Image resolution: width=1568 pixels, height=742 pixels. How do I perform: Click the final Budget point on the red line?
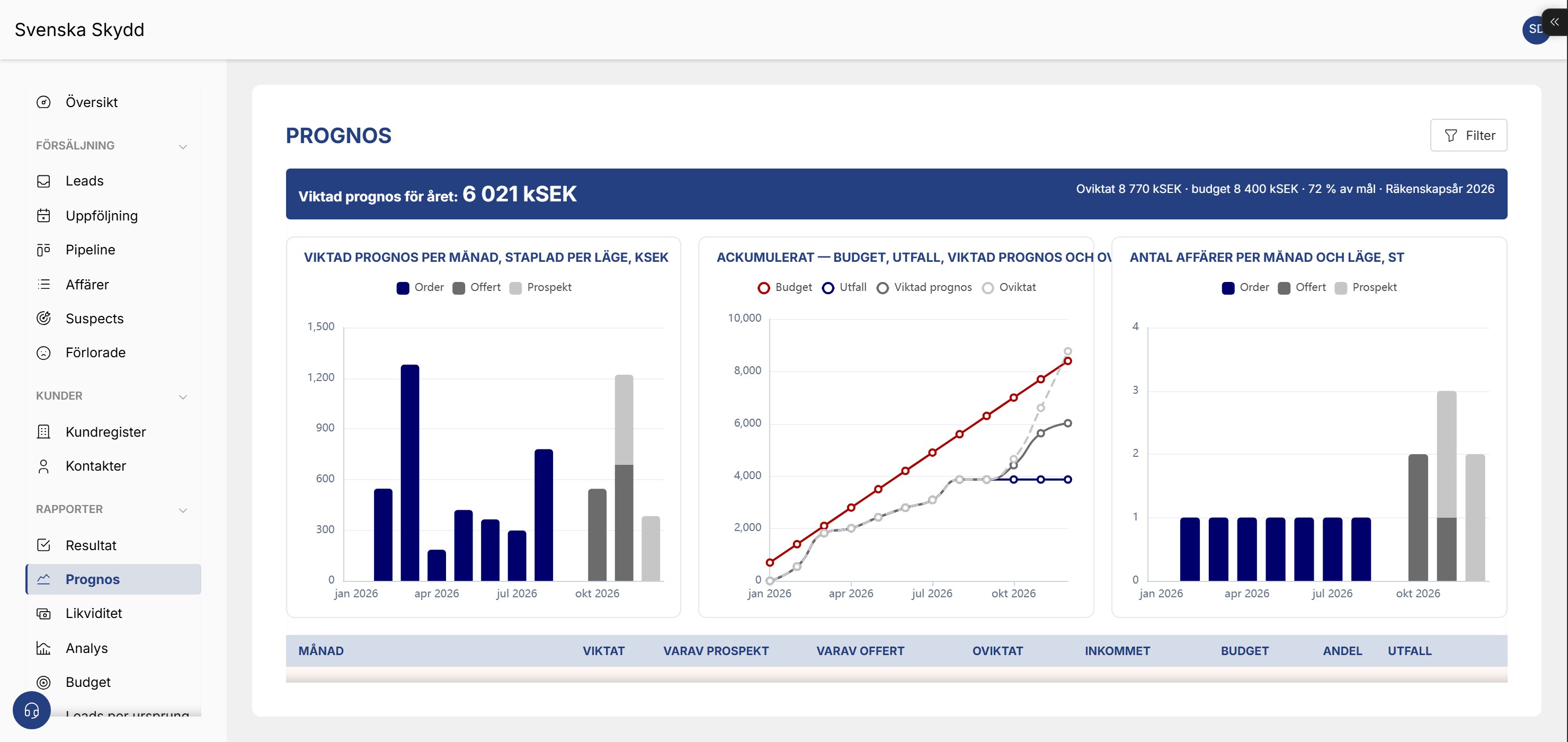pos(1067,361)
